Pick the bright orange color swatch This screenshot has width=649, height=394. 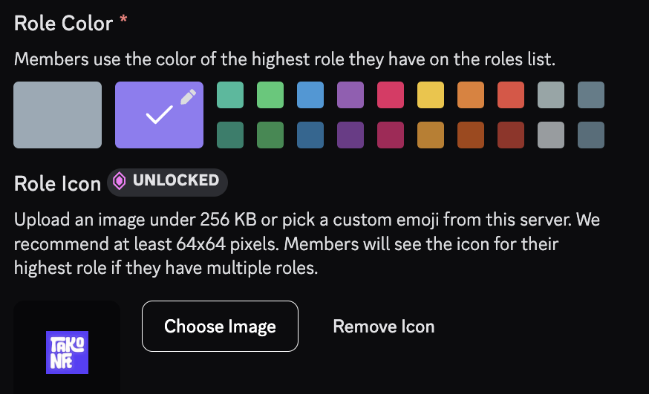point(471,95)
